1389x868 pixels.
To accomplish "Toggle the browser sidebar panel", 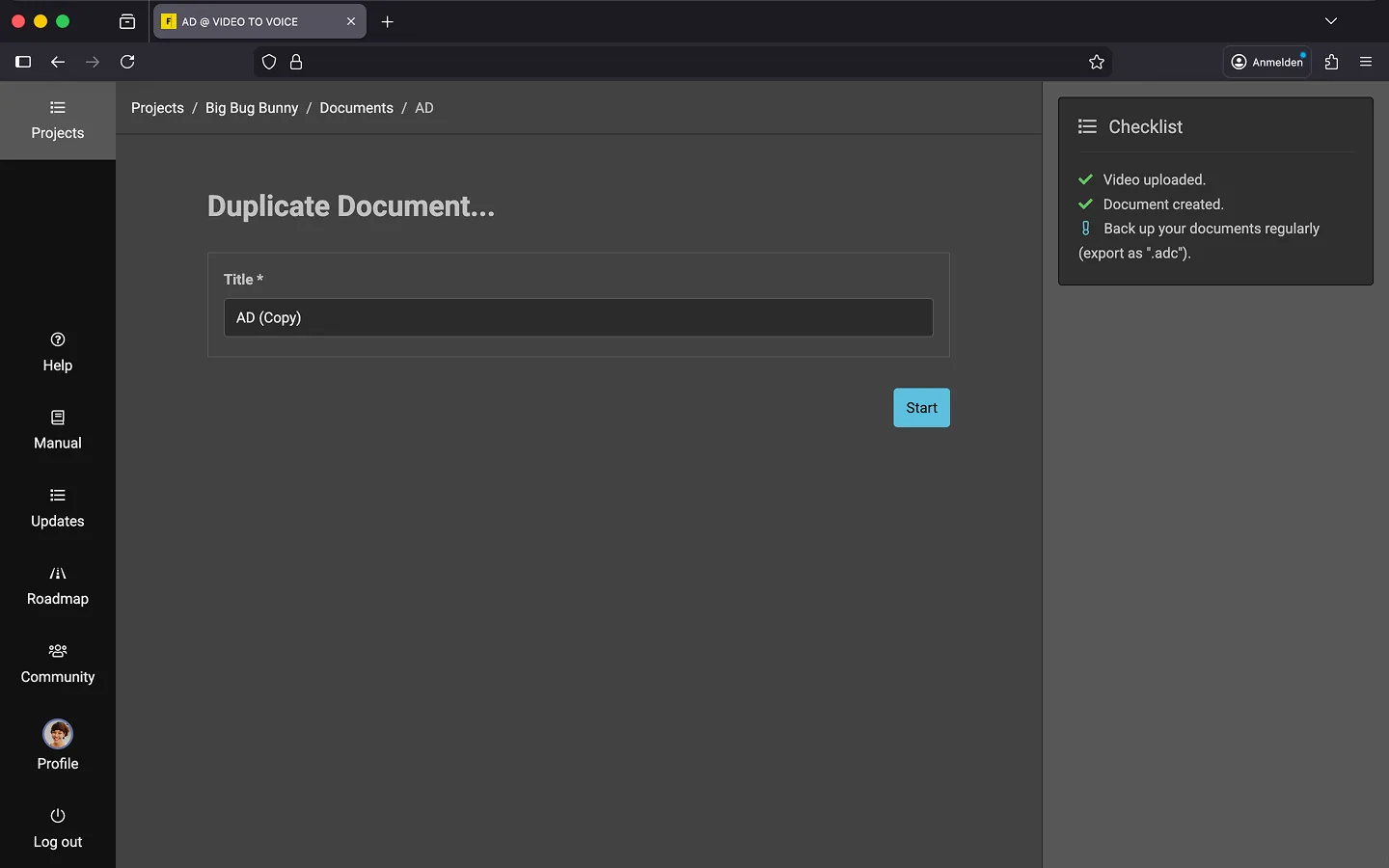I will coord(23,62).
